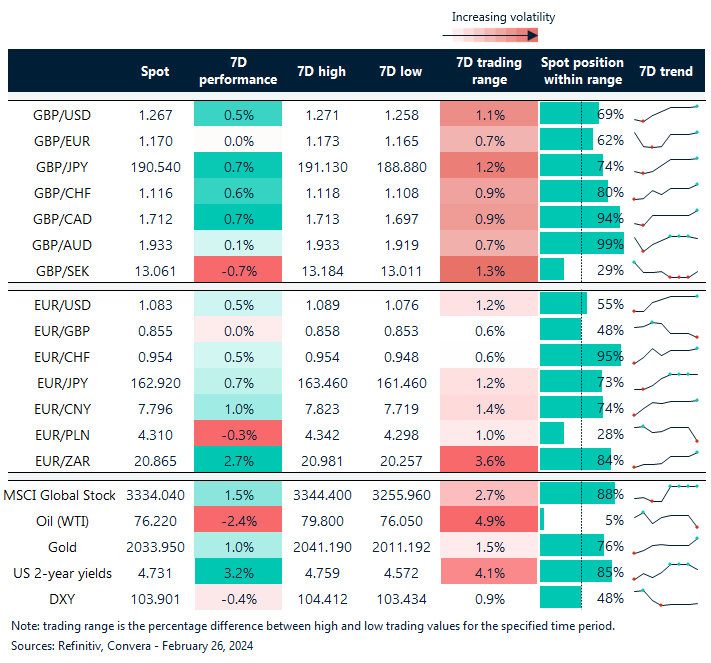The height and width of the screenshot is (663, 711).
Task: Click the Oil (WTI) 7D trend sparkline
Action: [665, 520]
